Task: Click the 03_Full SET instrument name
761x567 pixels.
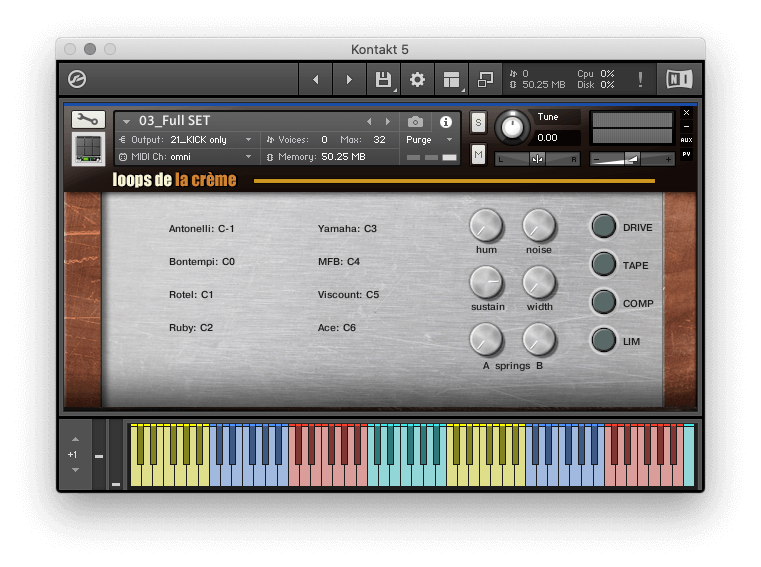Action: click(x=175, y=121)
